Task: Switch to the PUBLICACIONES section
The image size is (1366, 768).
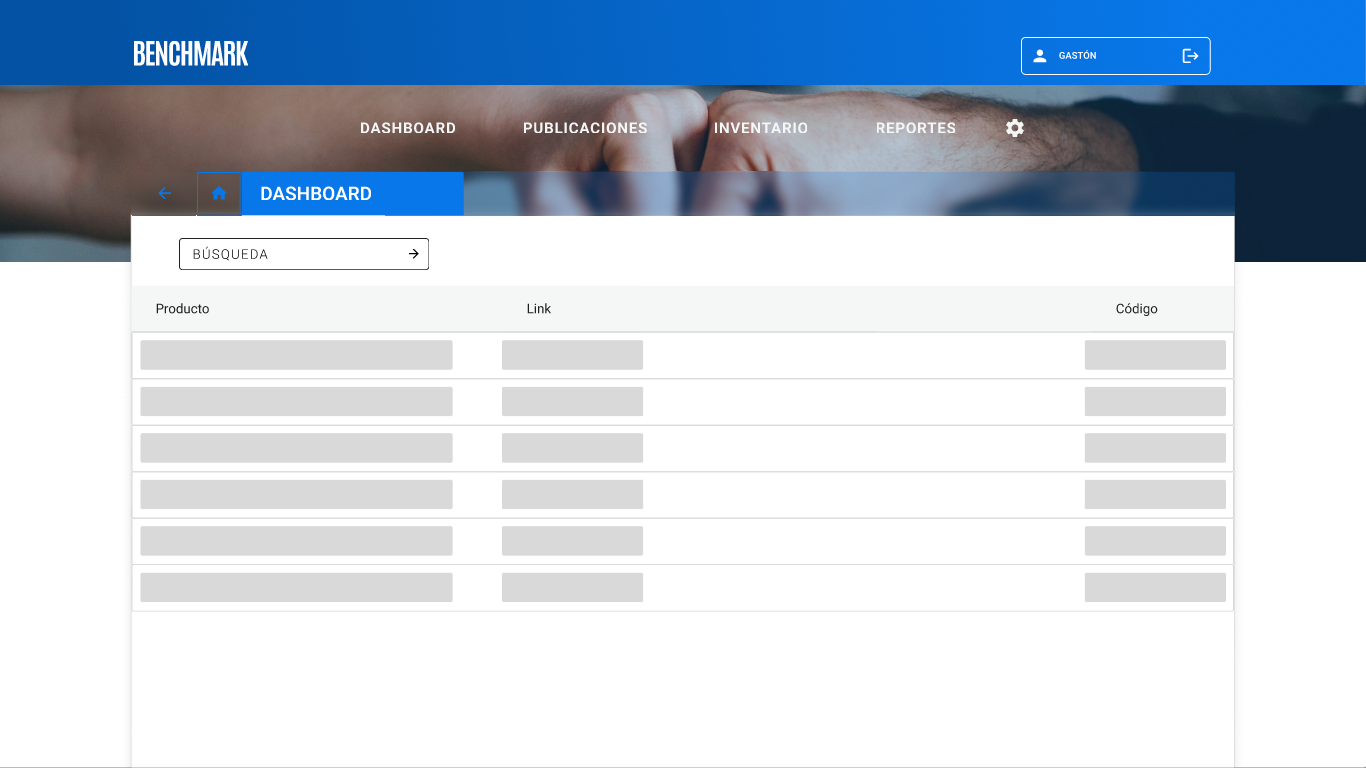Action: point(585,128)
